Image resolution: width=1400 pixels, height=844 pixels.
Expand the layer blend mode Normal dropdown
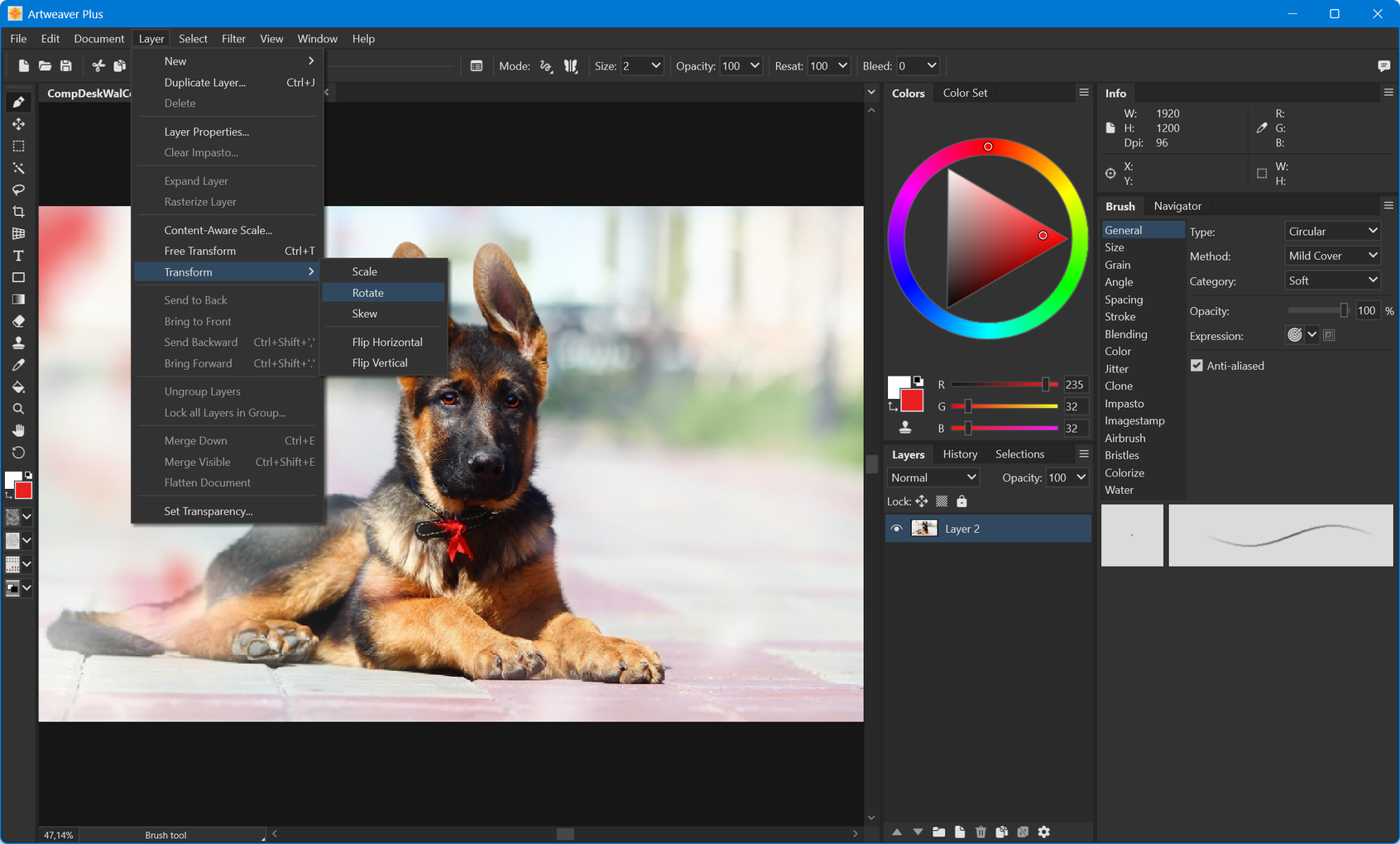point(933,477)
